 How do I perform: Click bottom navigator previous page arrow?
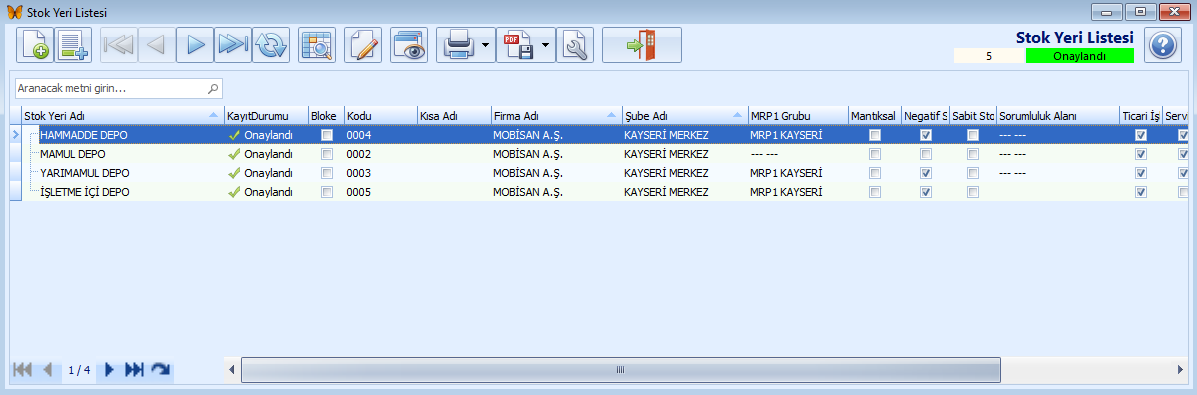tap(48, 370)
